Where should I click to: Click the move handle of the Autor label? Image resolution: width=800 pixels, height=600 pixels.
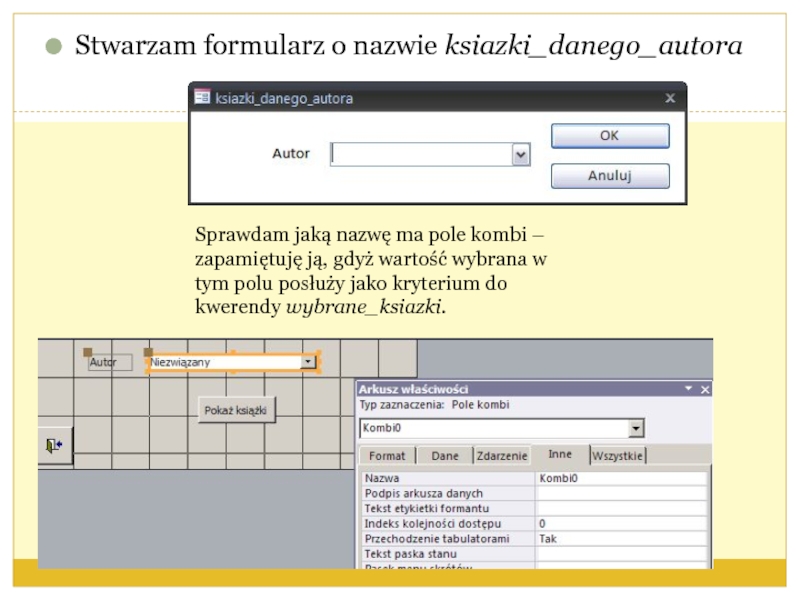pyautogui.click(x=87, y=352)
